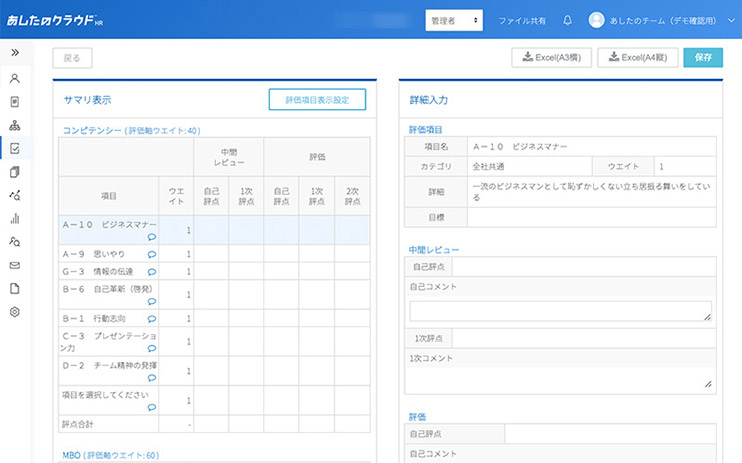This screenshot has width=742, height=463.
Task: Open comment bubble for B-1 行動志向
Action: (151, 319)
